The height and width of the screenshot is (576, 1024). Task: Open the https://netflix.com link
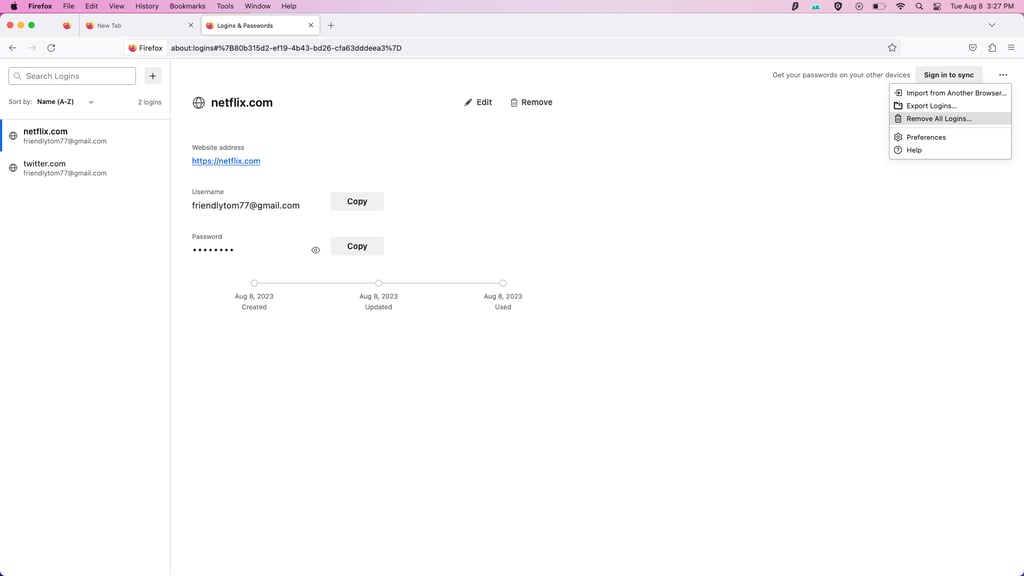[226, 161]
